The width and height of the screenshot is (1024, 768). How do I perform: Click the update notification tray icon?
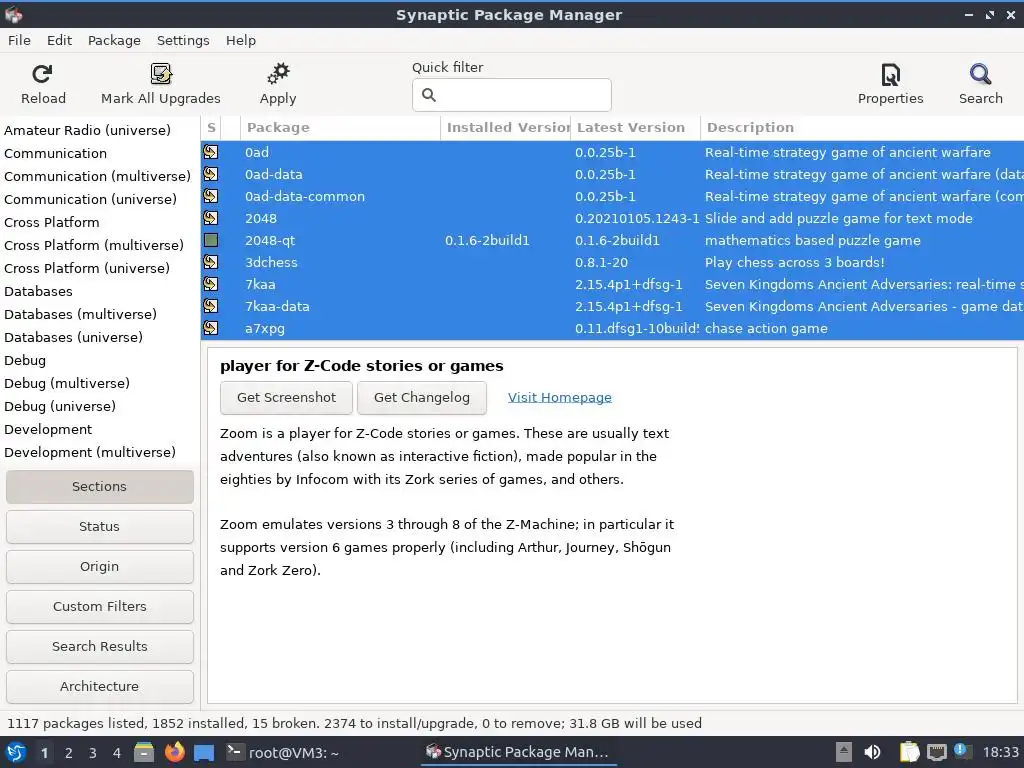pos(961,750)
